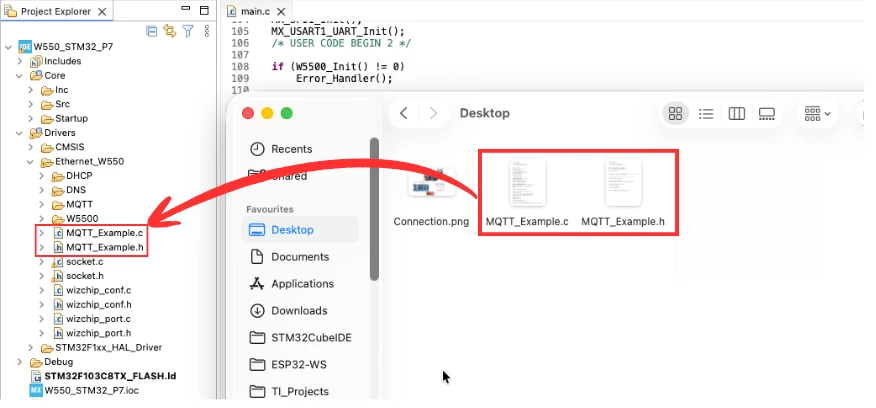
Task: Switch Finder to list view
Action: coord(706,114)
